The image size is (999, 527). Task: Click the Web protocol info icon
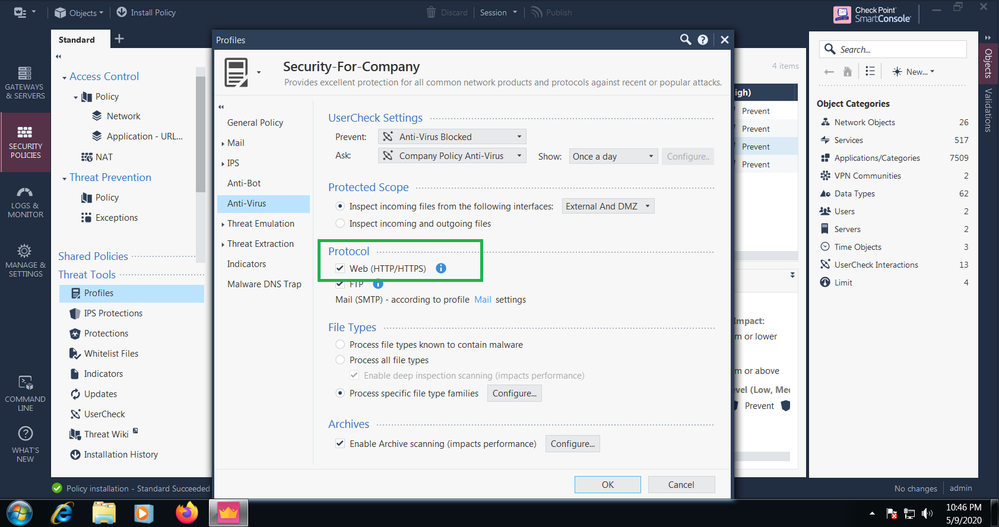coord(441,268)
